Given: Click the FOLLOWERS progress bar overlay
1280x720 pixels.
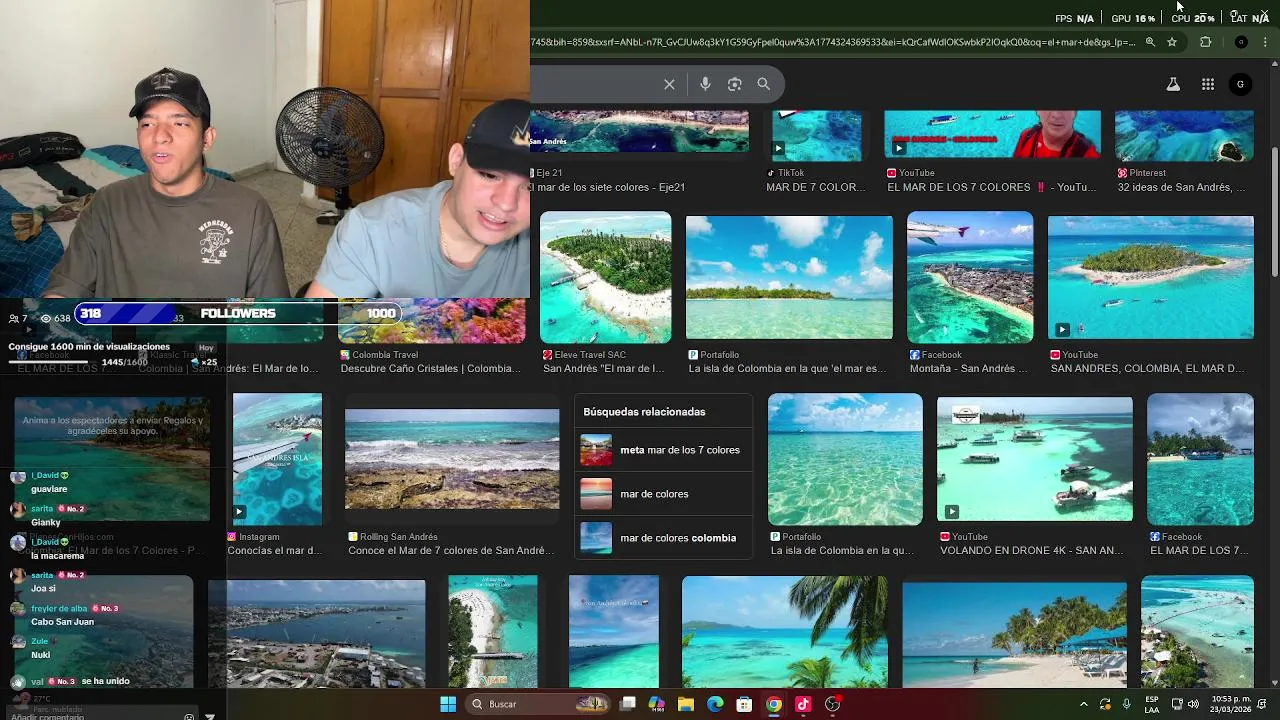Looking at the screenshot, I should coord(238,313).
